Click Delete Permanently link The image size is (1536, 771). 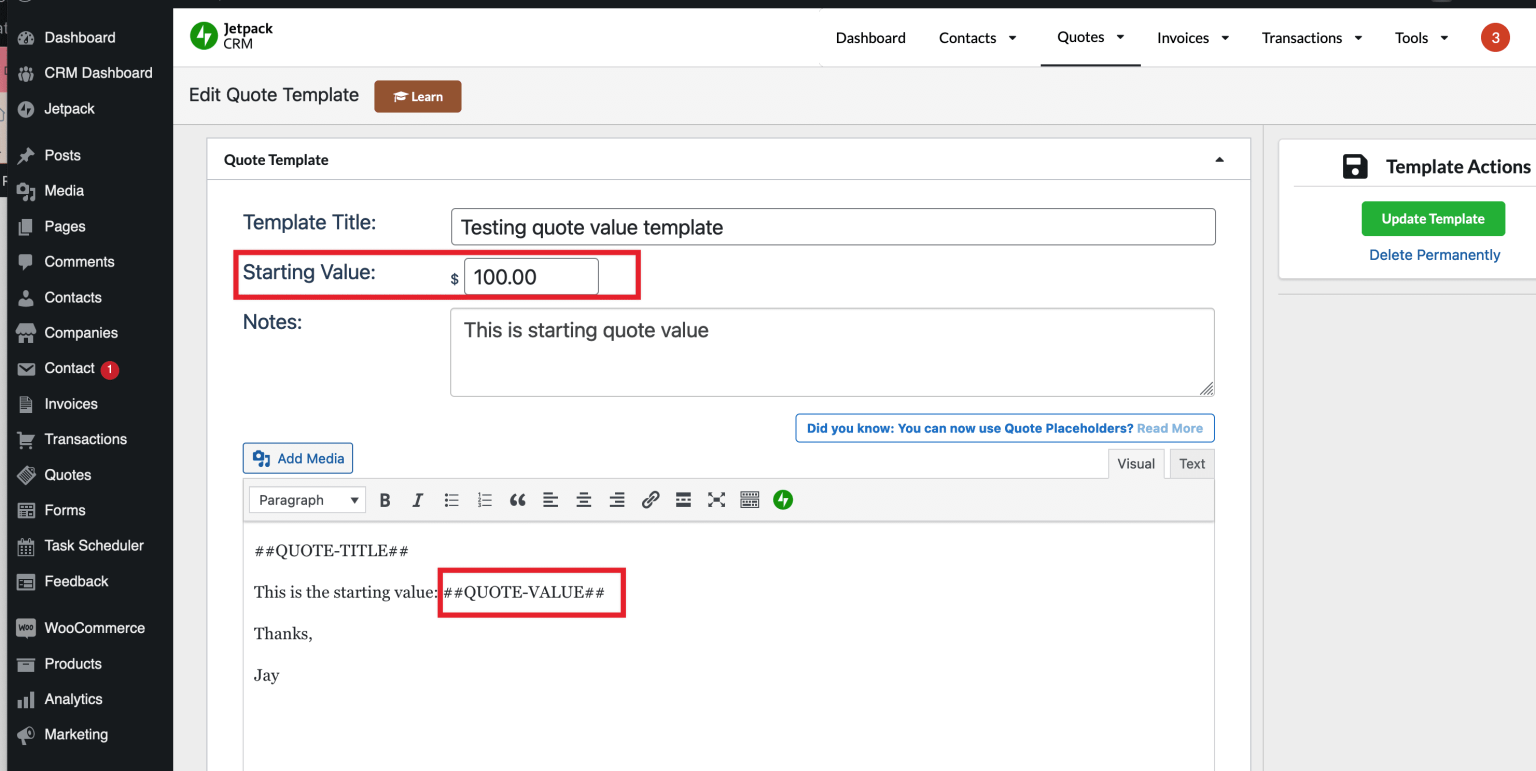coord(1434,254)
